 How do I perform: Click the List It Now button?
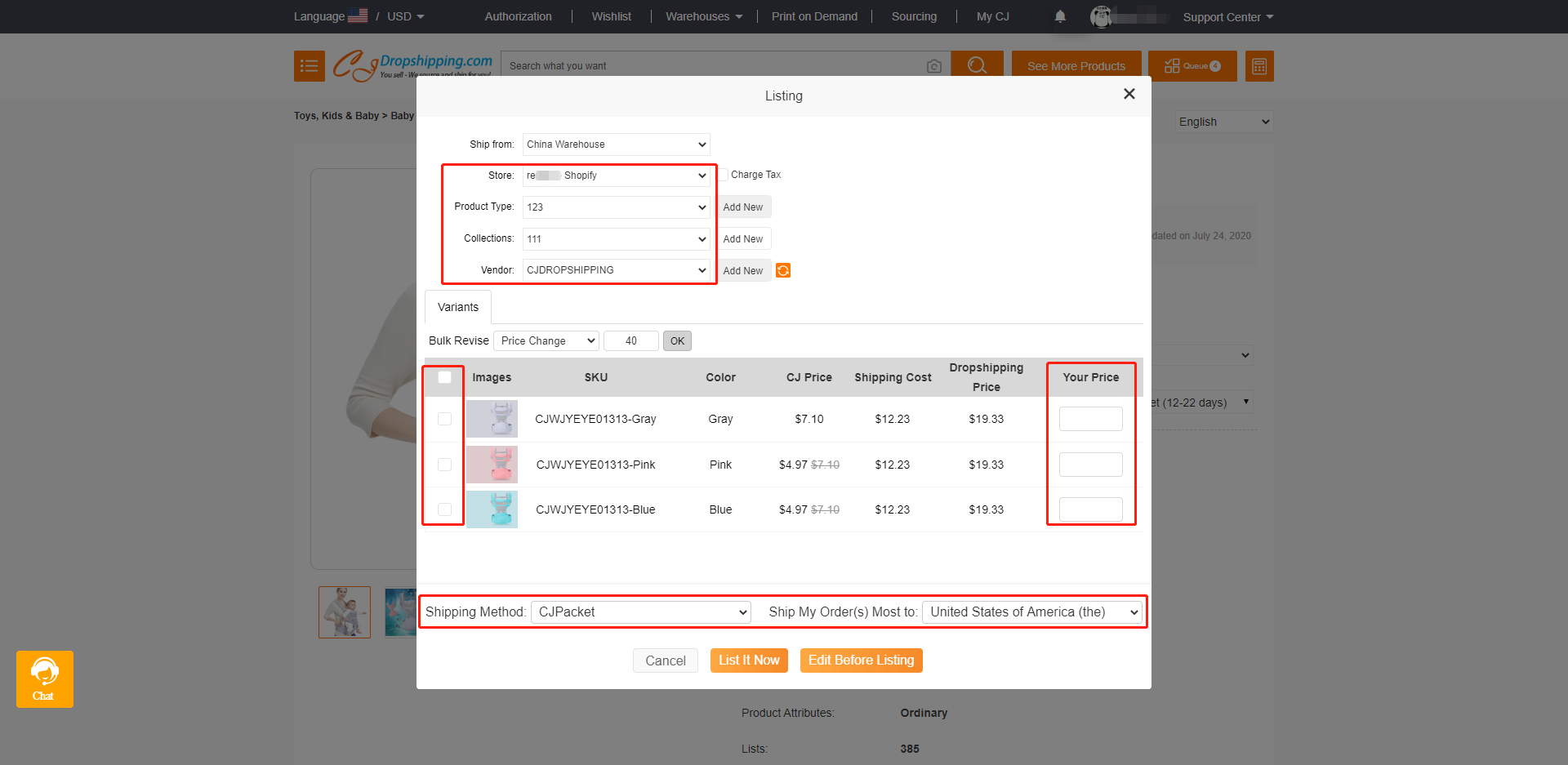click(x=749, y=660)
